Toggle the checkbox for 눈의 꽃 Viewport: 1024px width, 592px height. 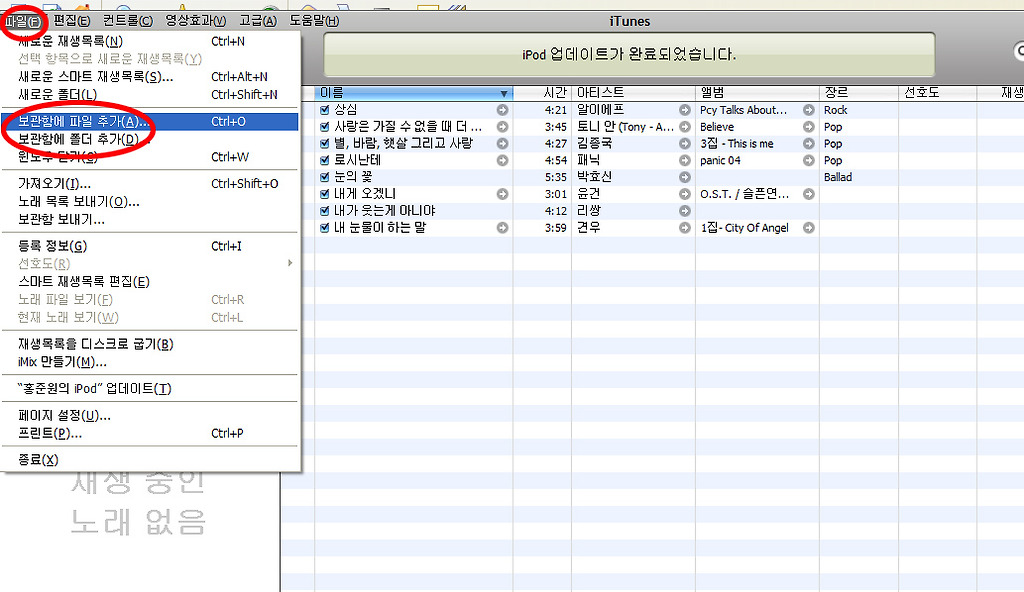[325, 177]
